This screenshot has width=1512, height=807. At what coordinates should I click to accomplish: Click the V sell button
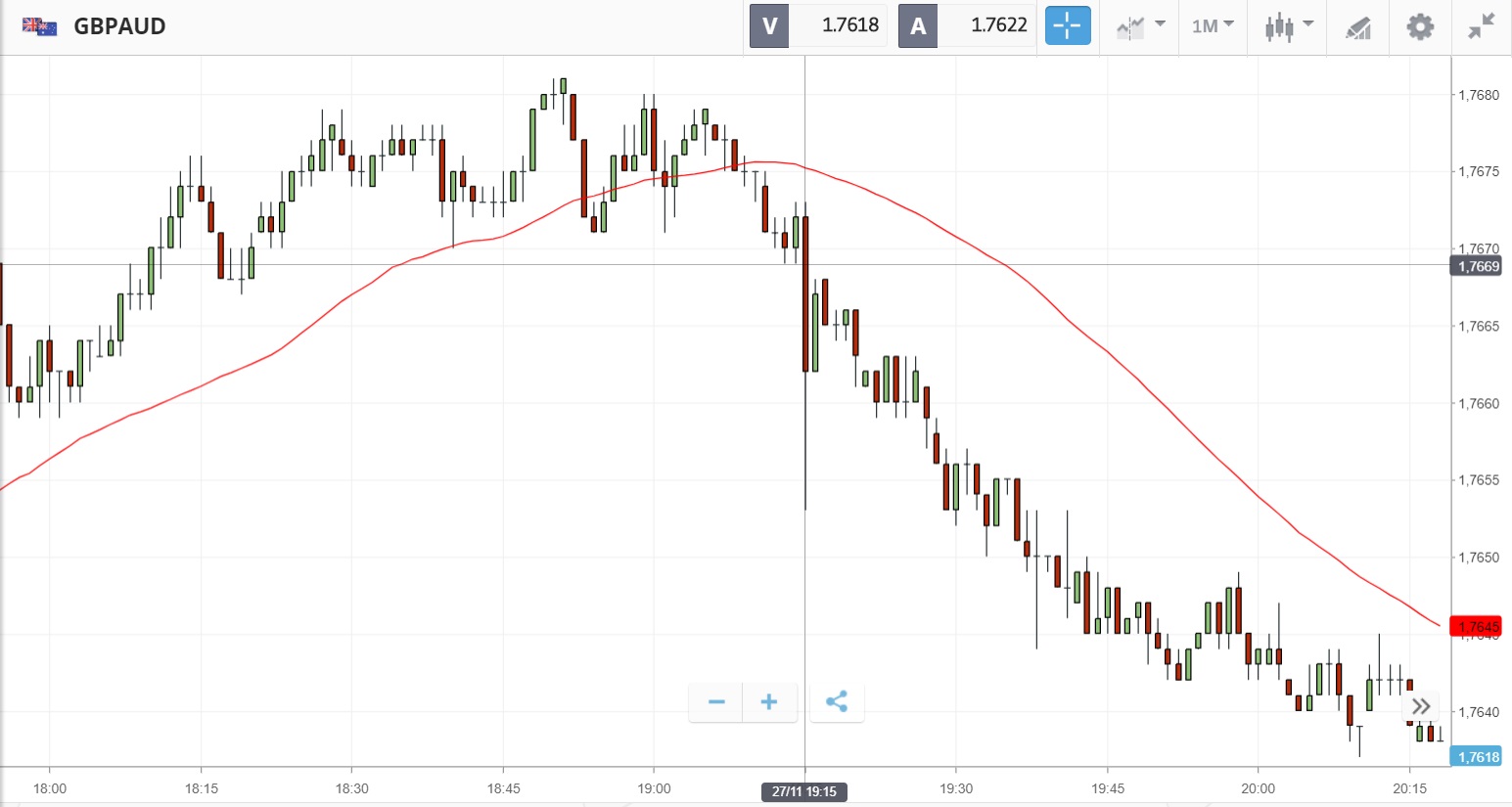769,26
